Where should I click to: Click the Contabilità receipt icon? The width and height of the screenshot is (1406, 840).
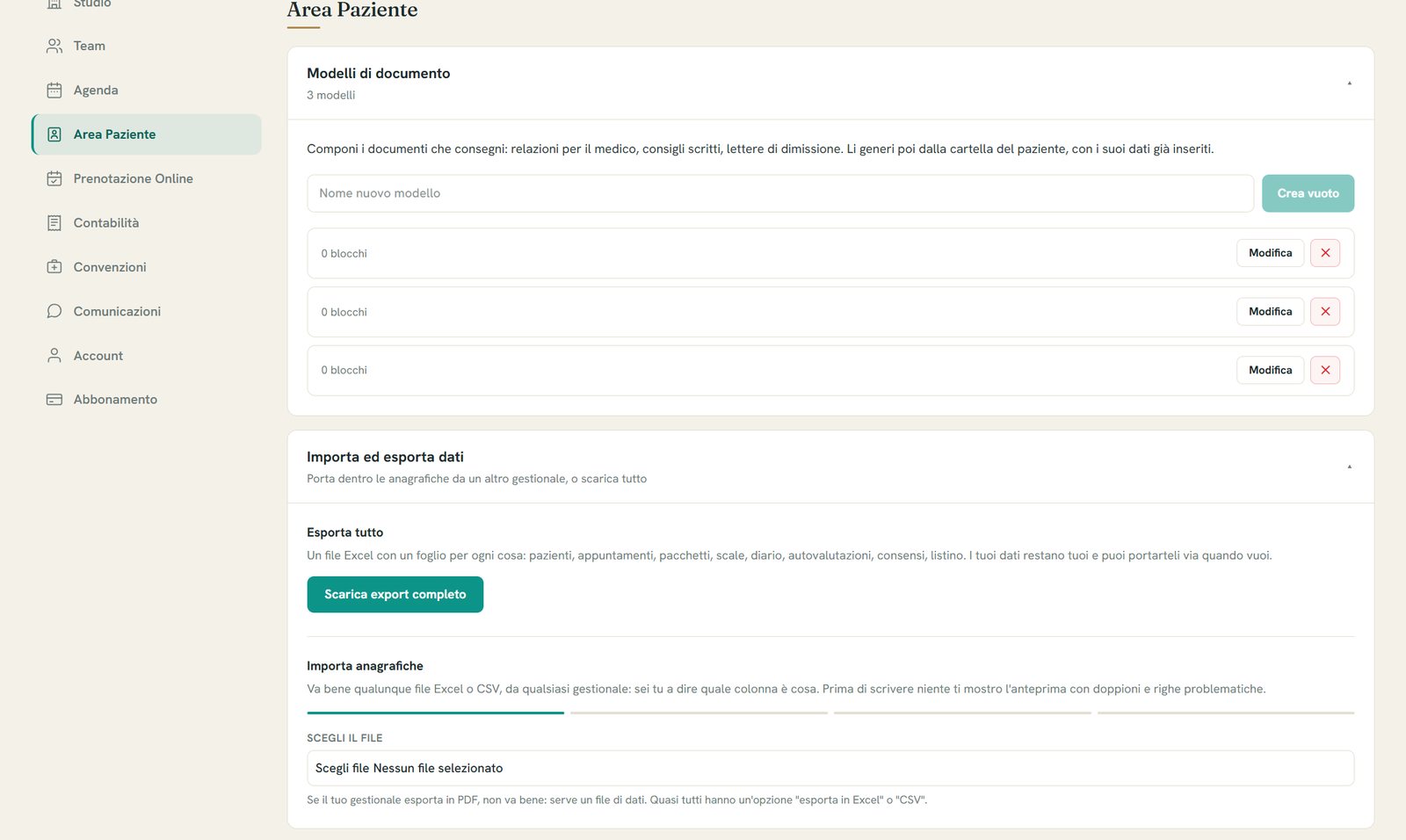tap(54, 223)
